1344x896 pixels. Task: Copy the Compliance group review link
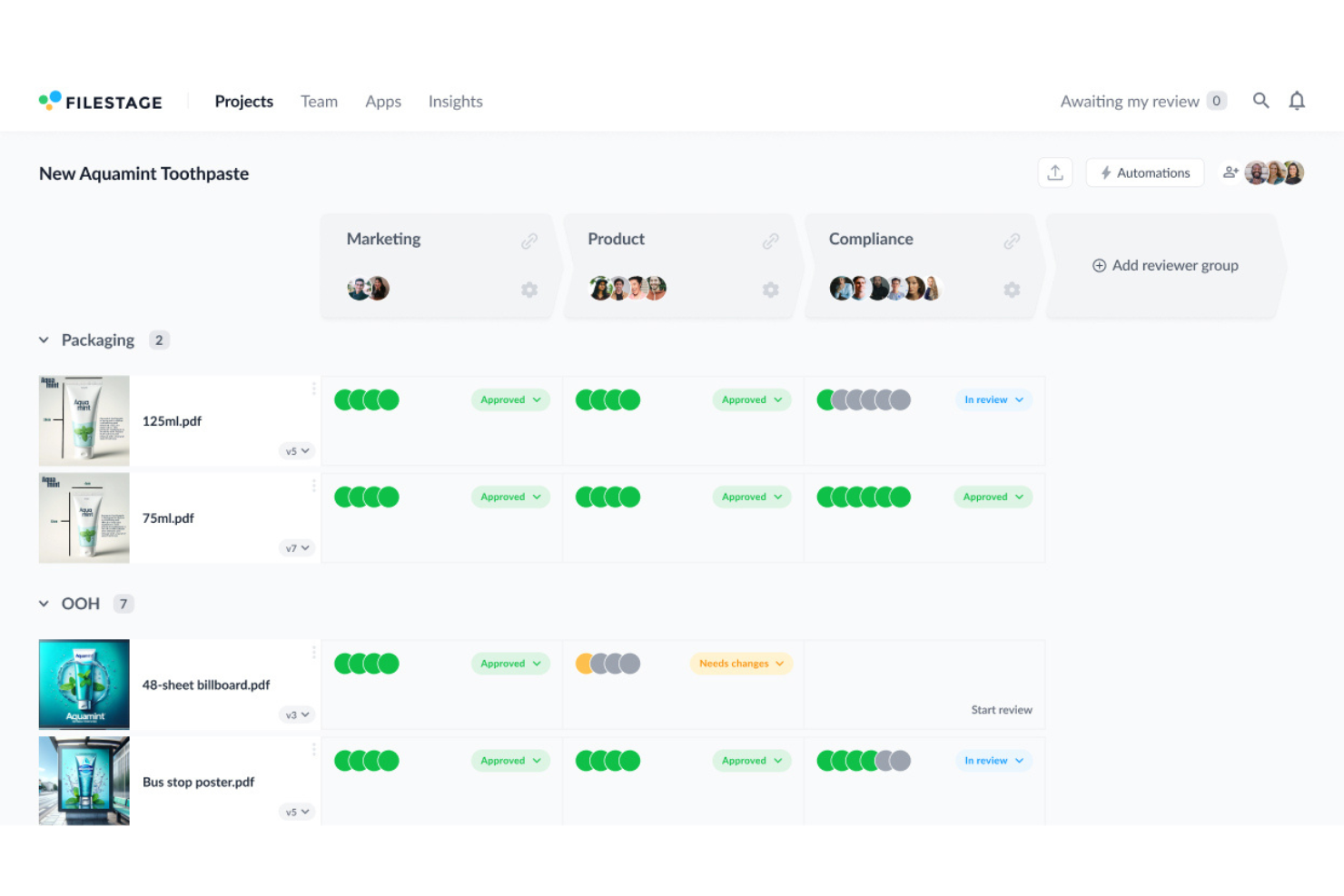(x=1012, y=241)
